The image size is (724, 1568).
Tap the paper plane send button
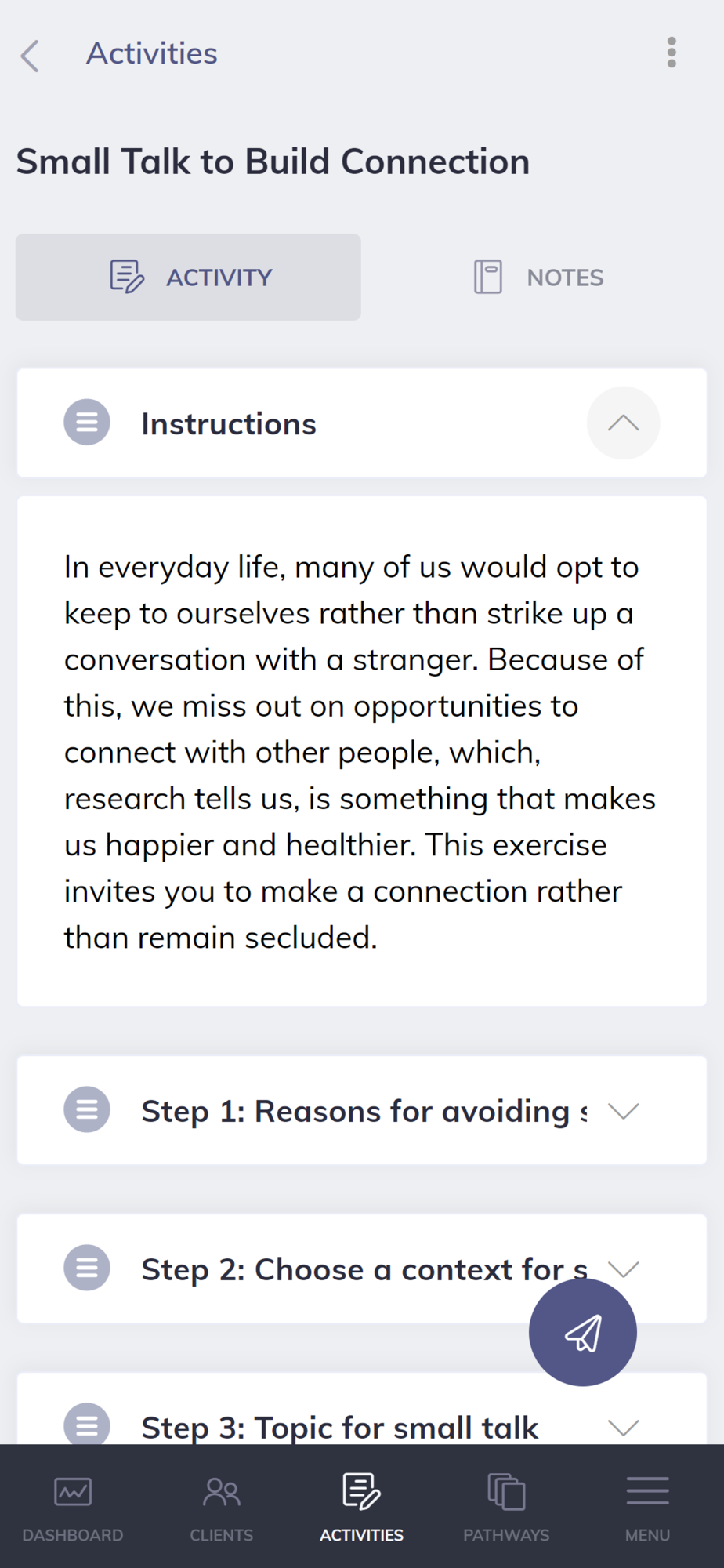tap(582, 1332)
